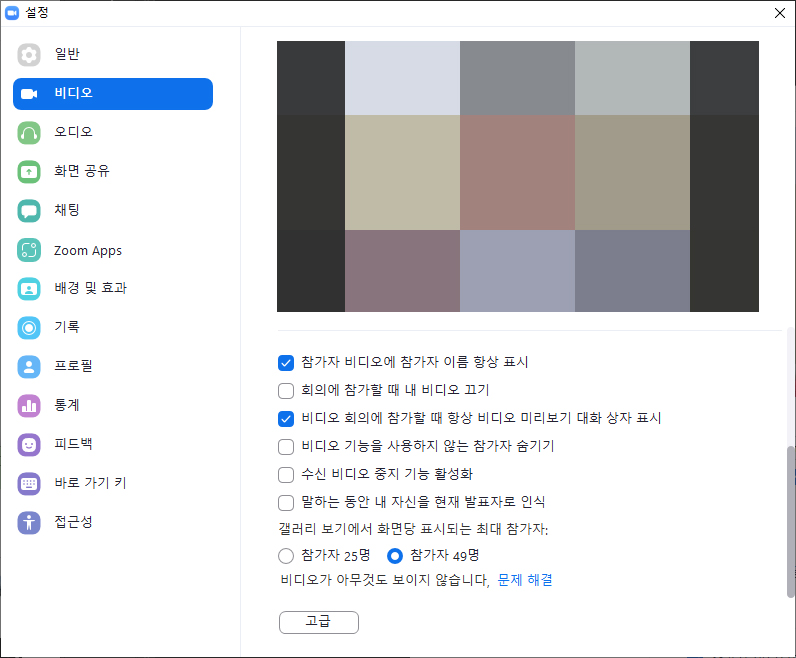Uncheck 참가자 이름 항상 표시 checkbox
Screen dimensions: 796x658
coord(286,363)
